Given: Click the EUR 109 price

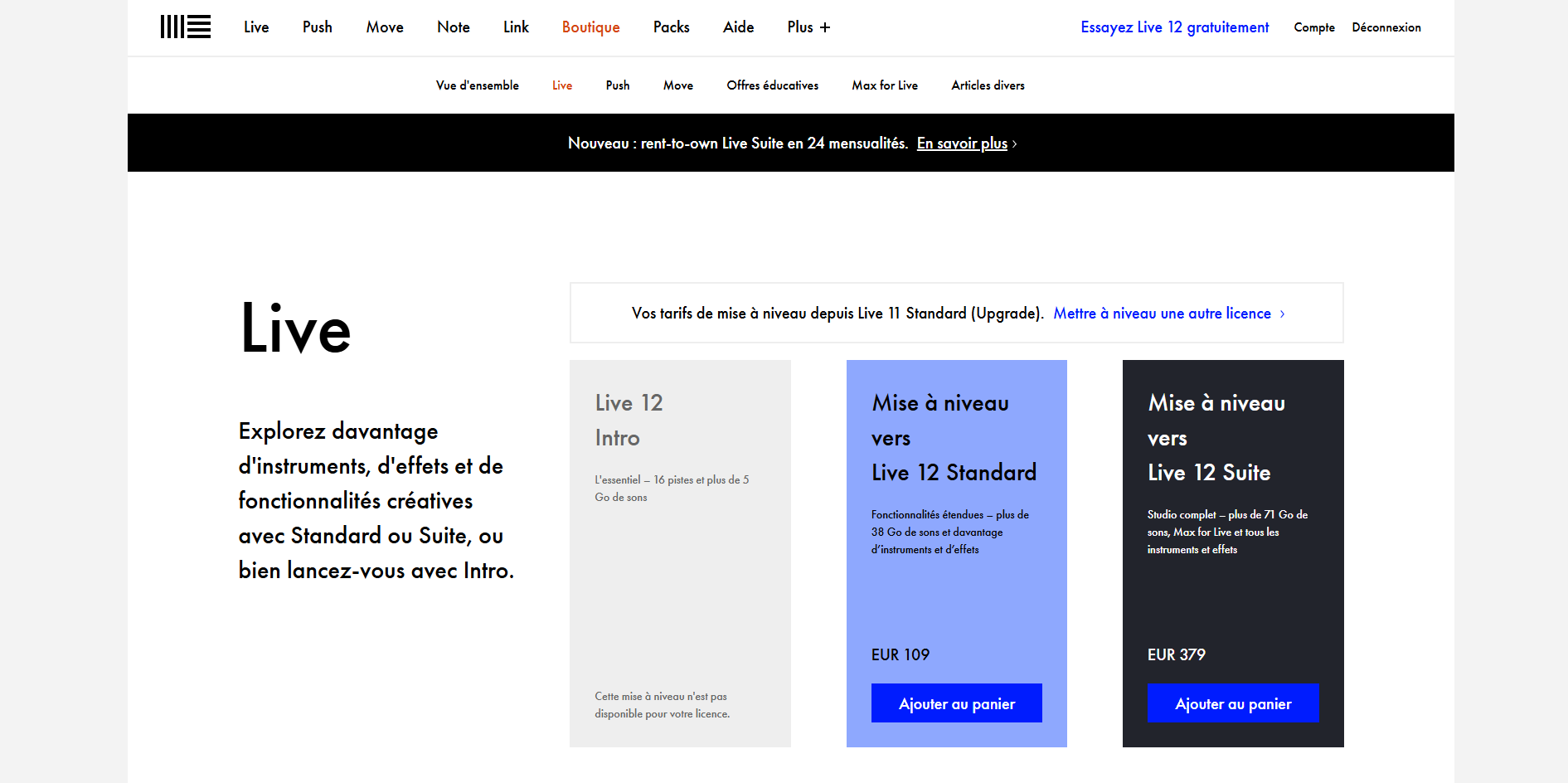Looking at the screenshot, I should click(901, 655).
